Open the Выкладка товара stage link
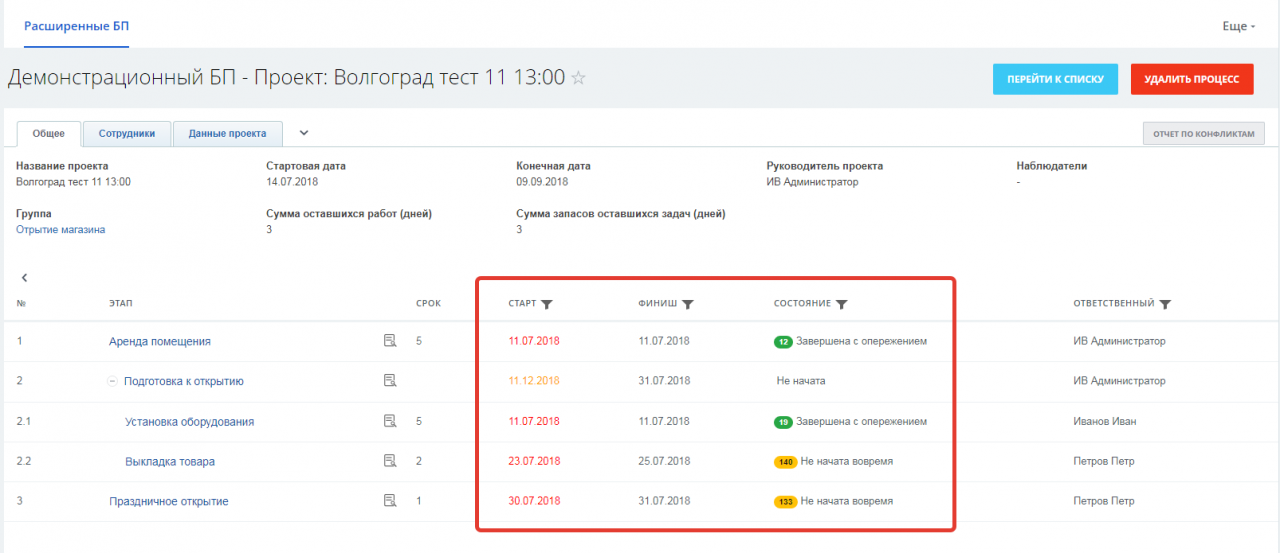The width and height of the screenshot is (1280, 553). tap(170, 462)
